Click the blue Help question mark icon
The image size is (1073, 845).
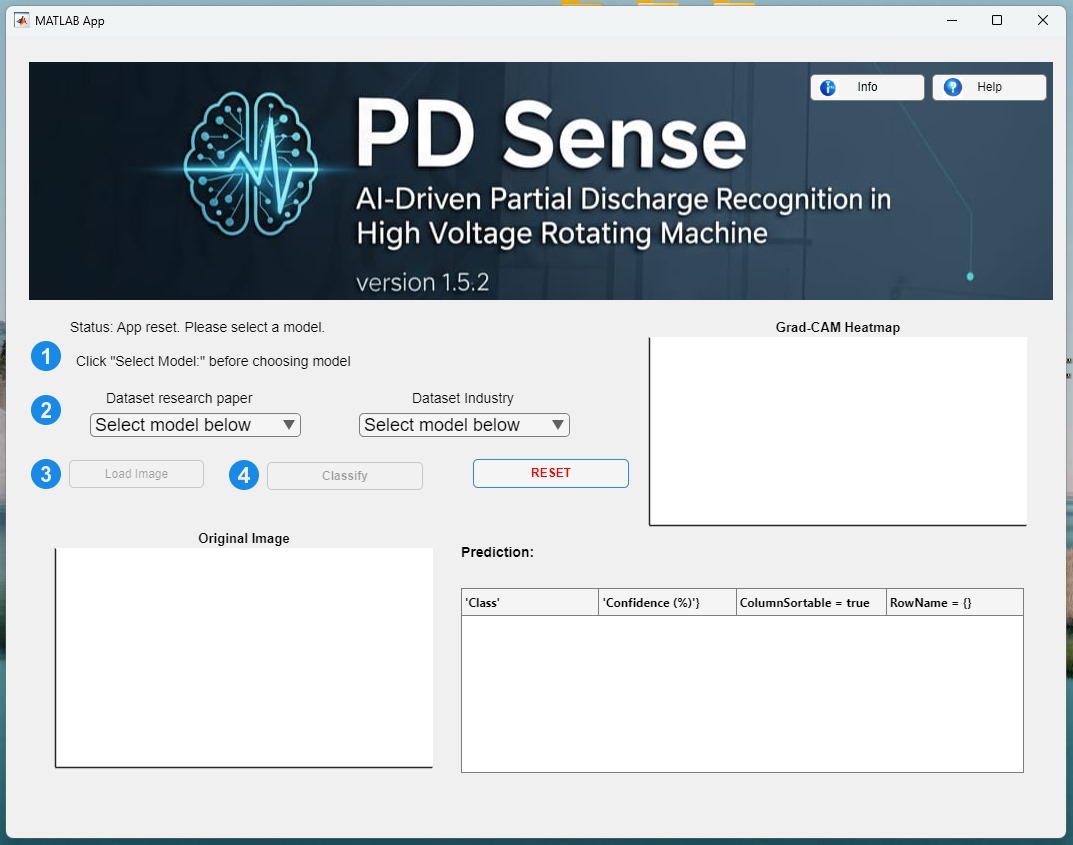[952, 88]
